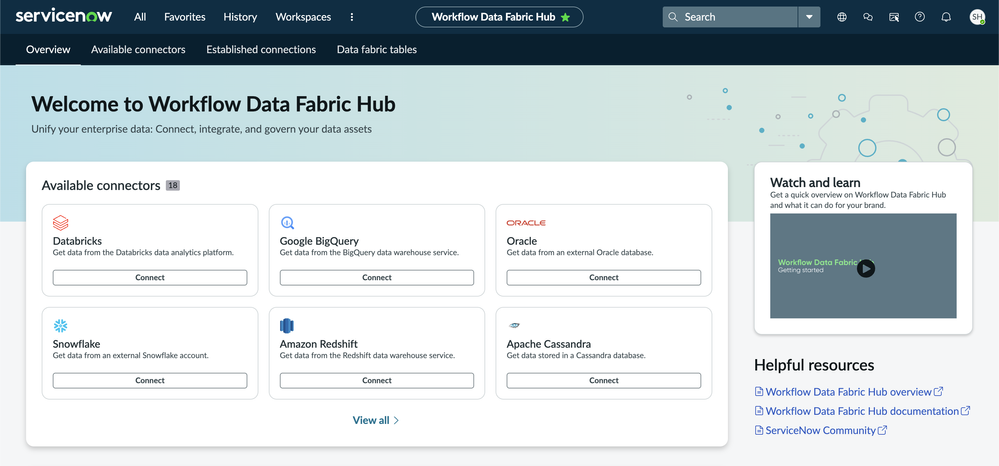
Task: Click the Google BigQuery logo icon
Action: [287, 222]
